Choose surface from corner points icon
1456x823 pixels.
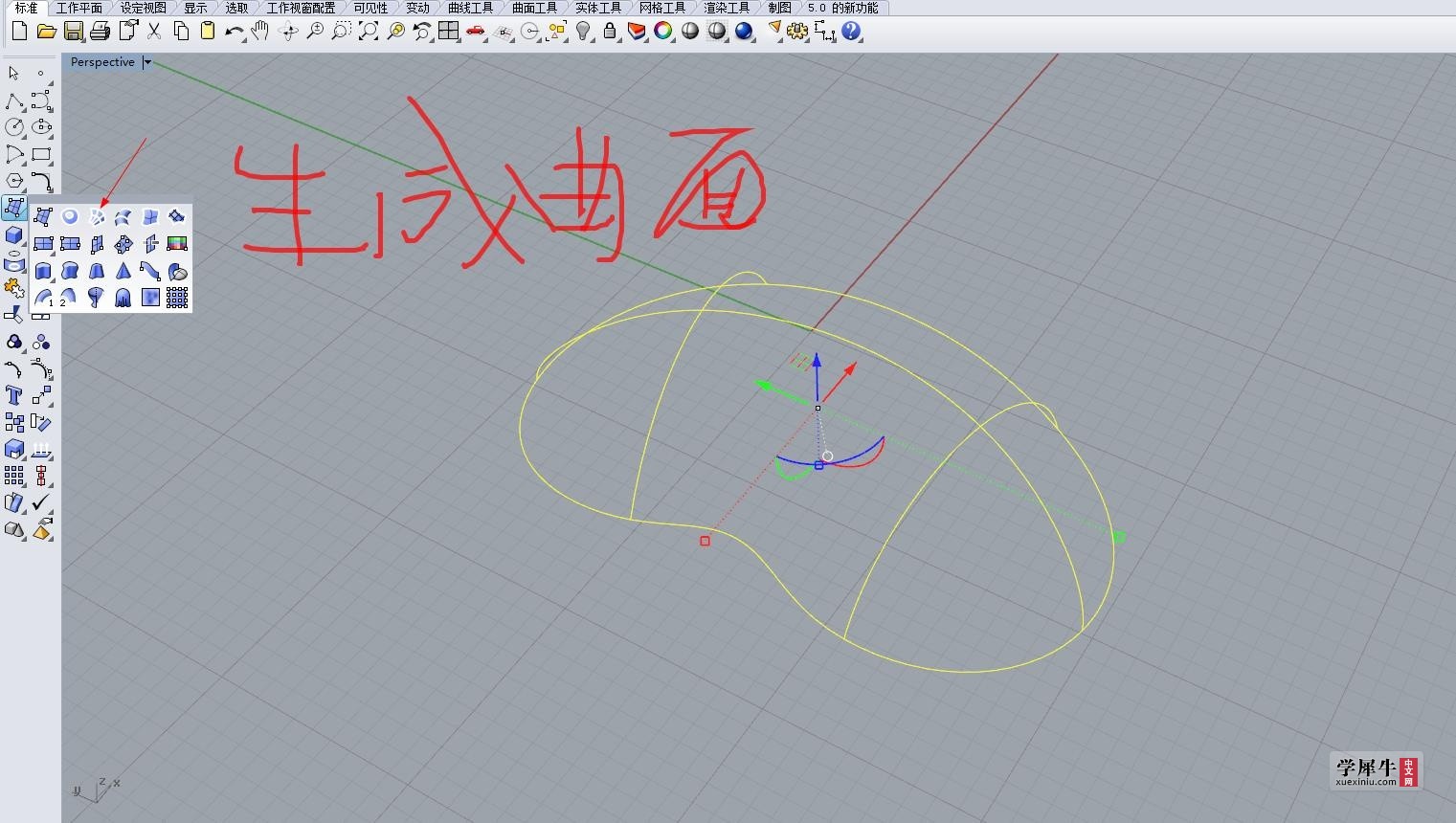pyautogui.click(x=43, y=217)
